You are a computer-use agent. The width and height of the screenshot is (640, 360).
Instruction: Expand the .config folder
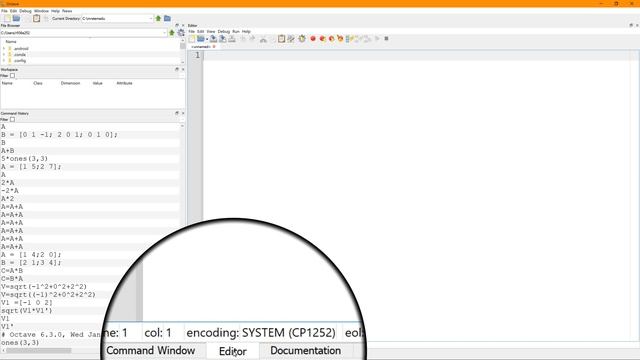click(4, 61)
